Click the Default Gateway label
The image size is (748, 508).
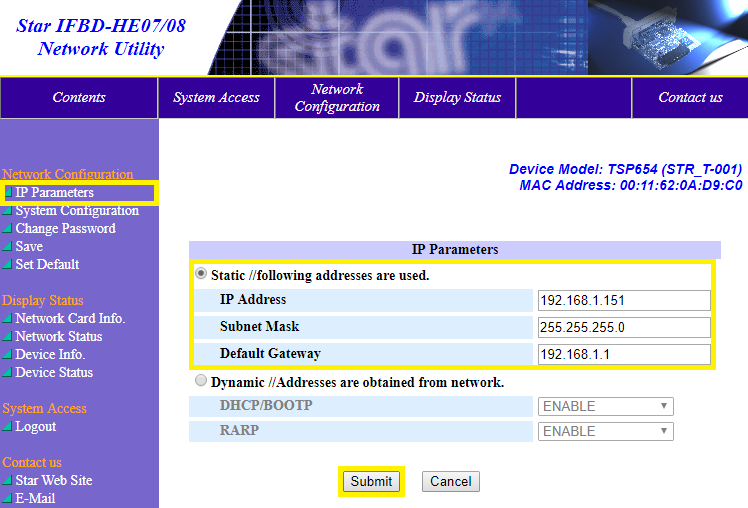(270, 353)
